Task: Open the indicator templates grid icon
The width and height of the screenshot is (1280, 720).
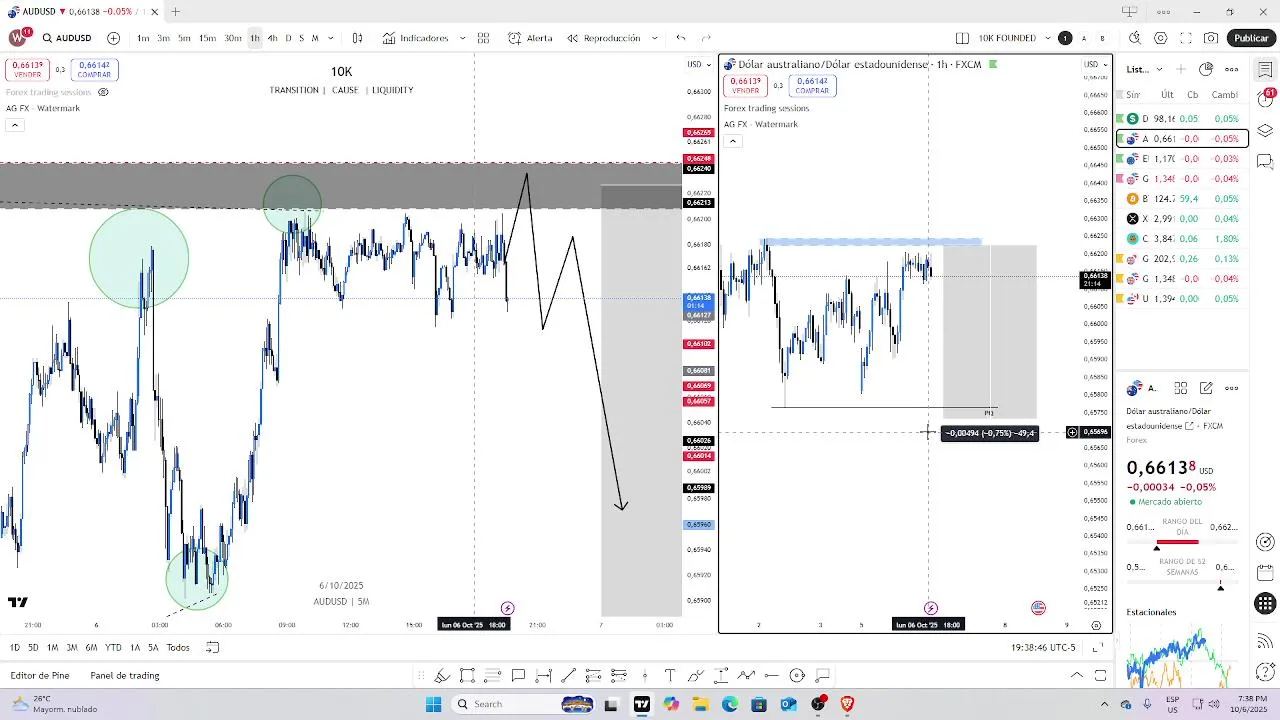Action: coord(483,38)
